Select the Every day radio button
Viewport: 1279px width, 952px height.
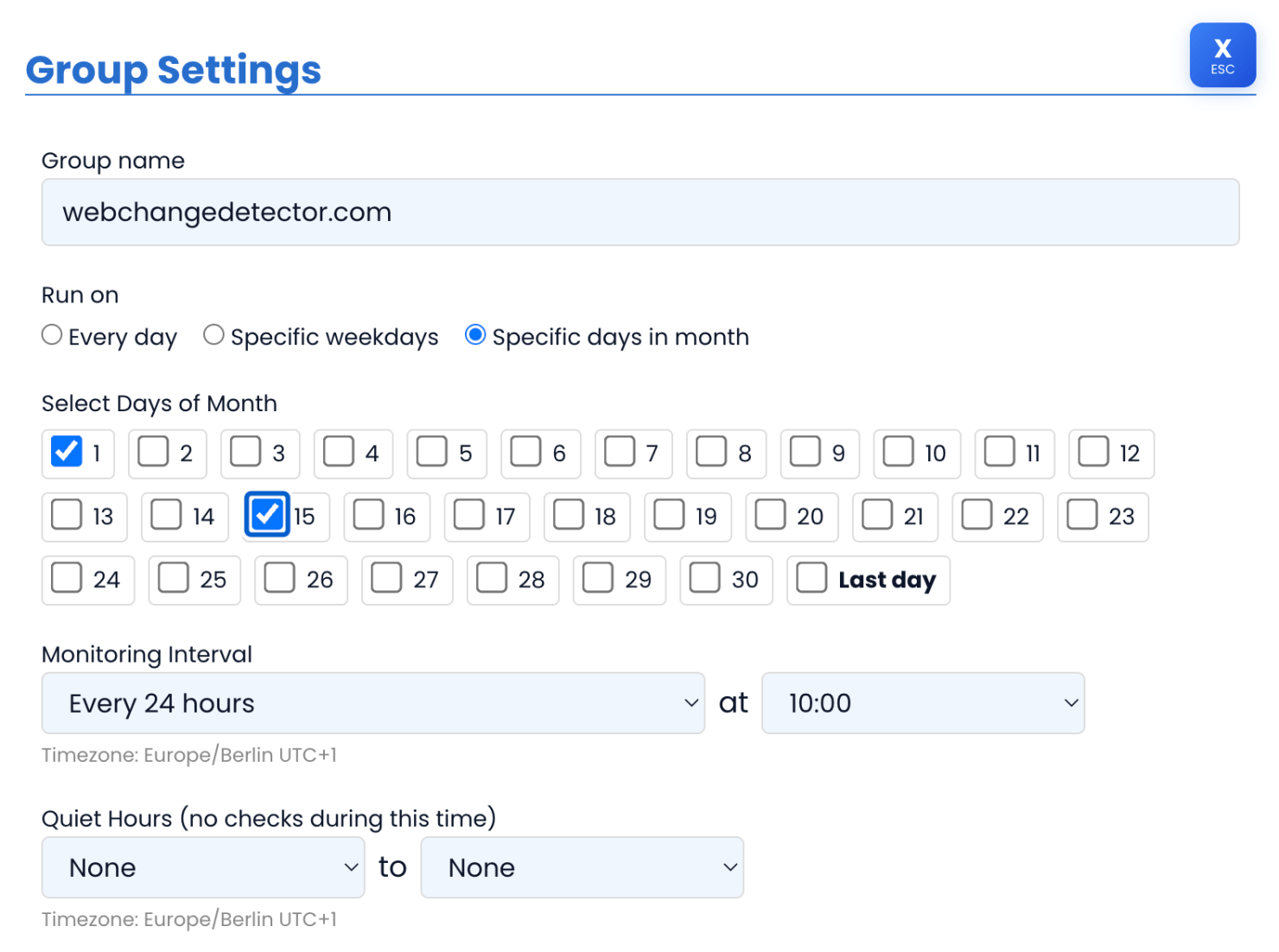52,334
